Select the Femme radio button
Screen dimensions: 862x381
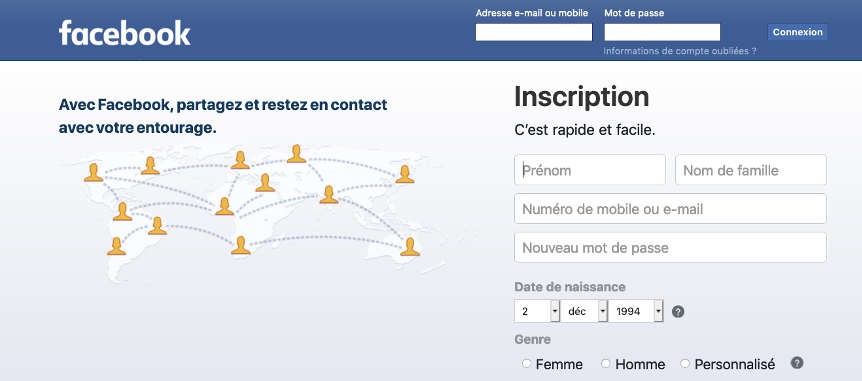tap(526, 363)
